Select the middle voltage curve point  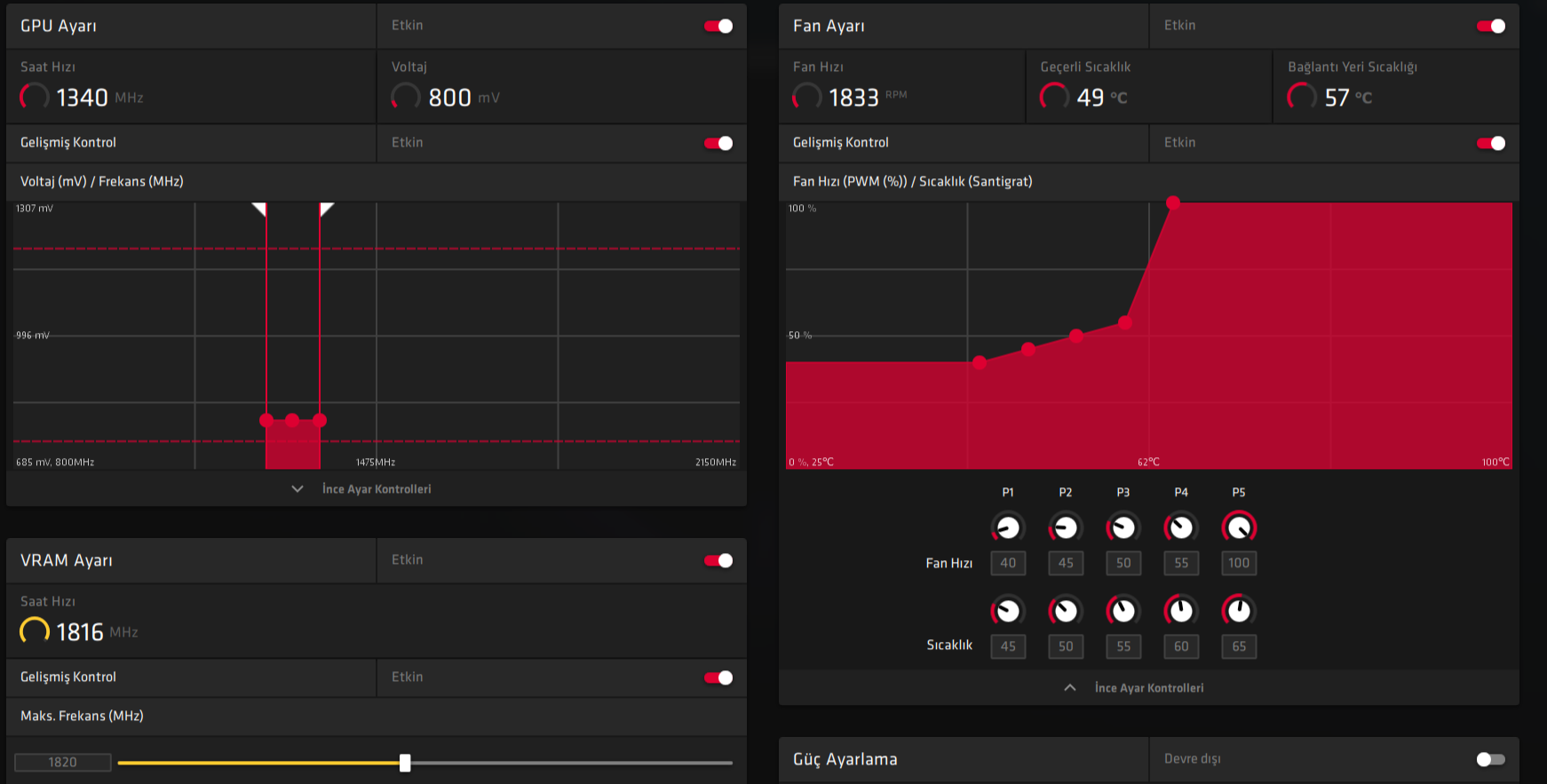pyautogui.click(x=292, y=420)
